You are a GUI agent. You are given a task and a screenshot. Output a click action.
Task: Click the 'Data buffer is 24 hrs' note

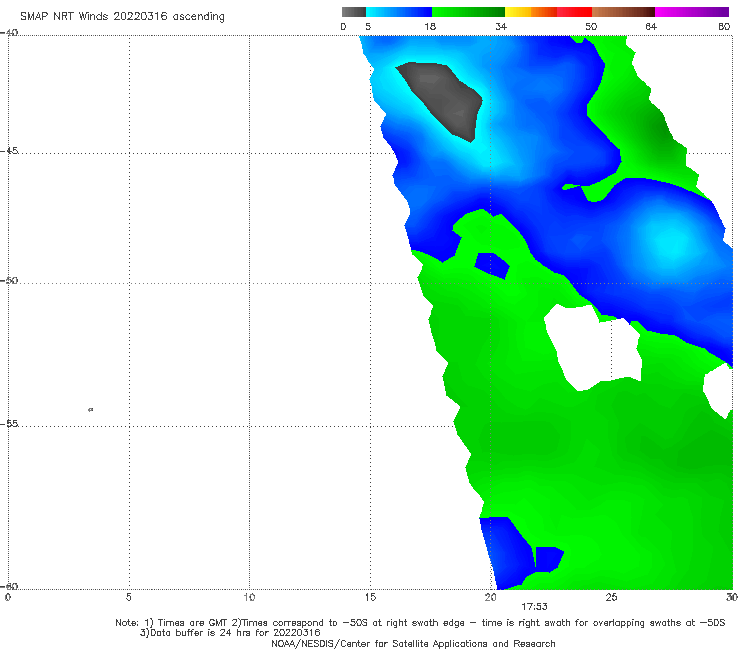[x=230, y=633]
